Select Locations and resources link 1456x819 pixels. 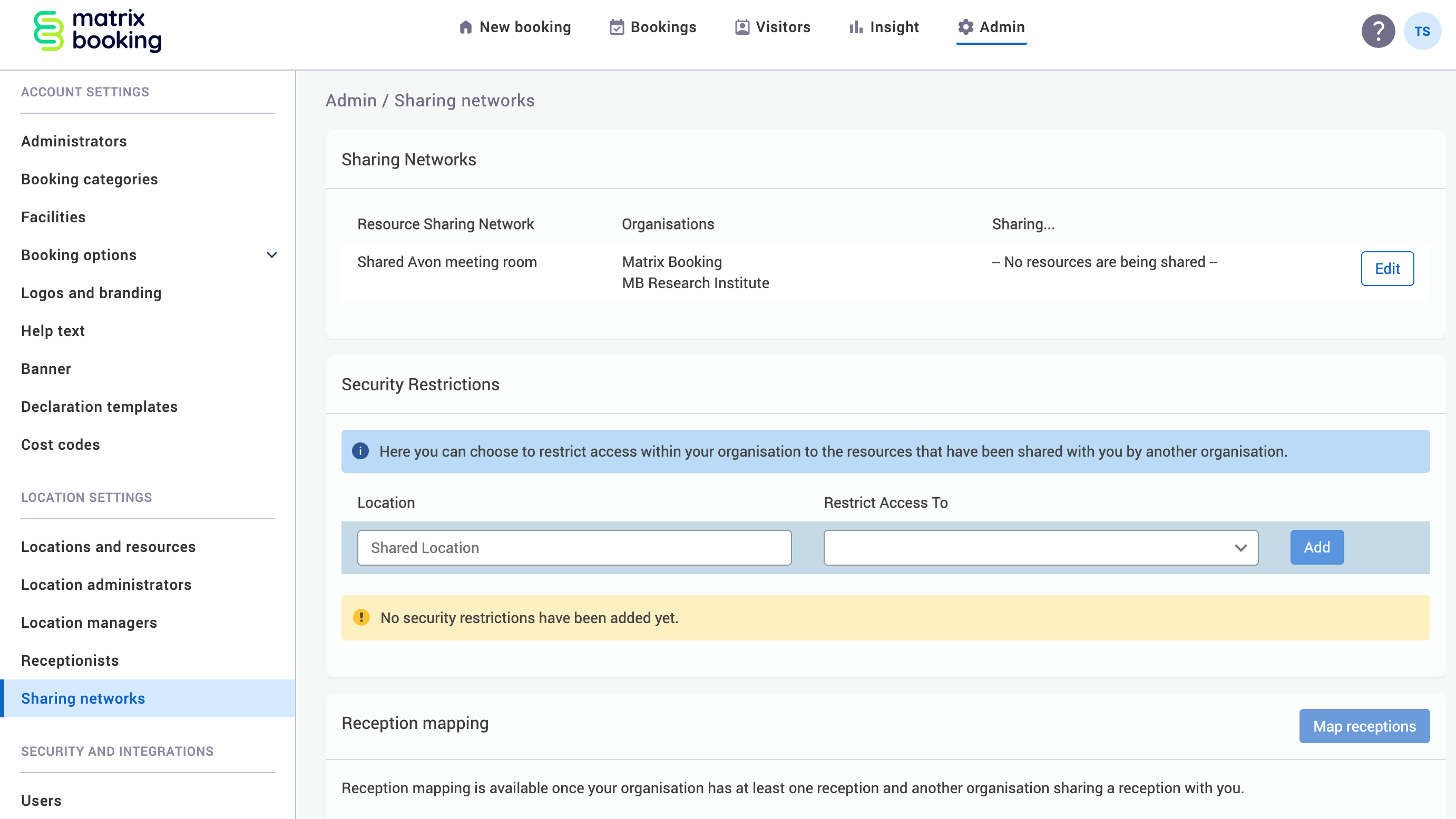tap(109, 547)
